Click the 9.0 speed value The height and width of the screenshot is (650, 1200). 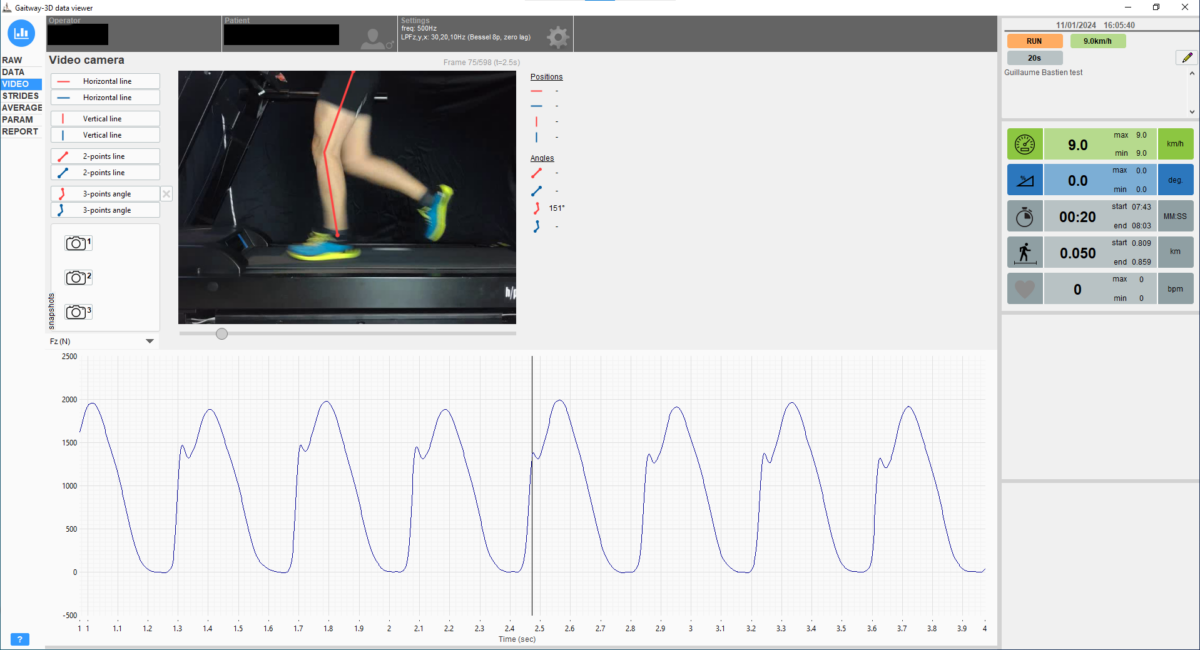[x=1078, y=145]
